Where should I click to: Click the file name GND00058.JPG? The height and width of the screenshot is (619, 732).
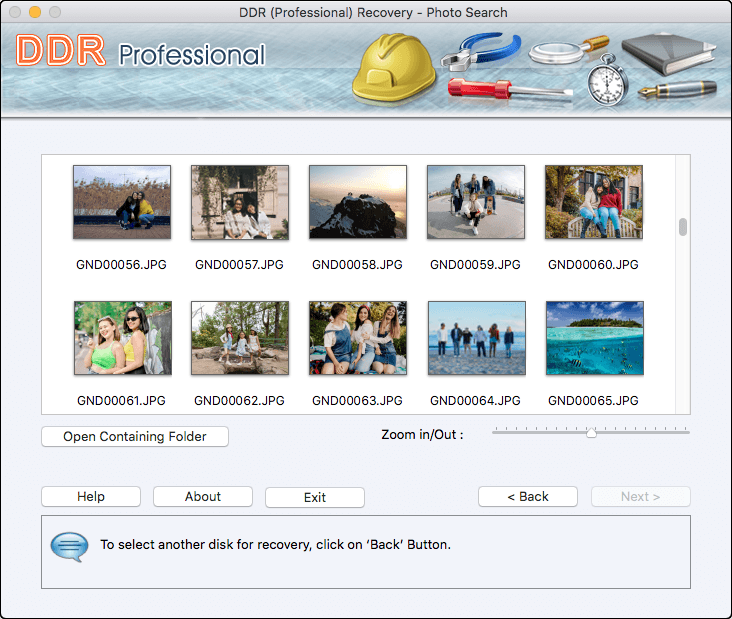point(357,265)
